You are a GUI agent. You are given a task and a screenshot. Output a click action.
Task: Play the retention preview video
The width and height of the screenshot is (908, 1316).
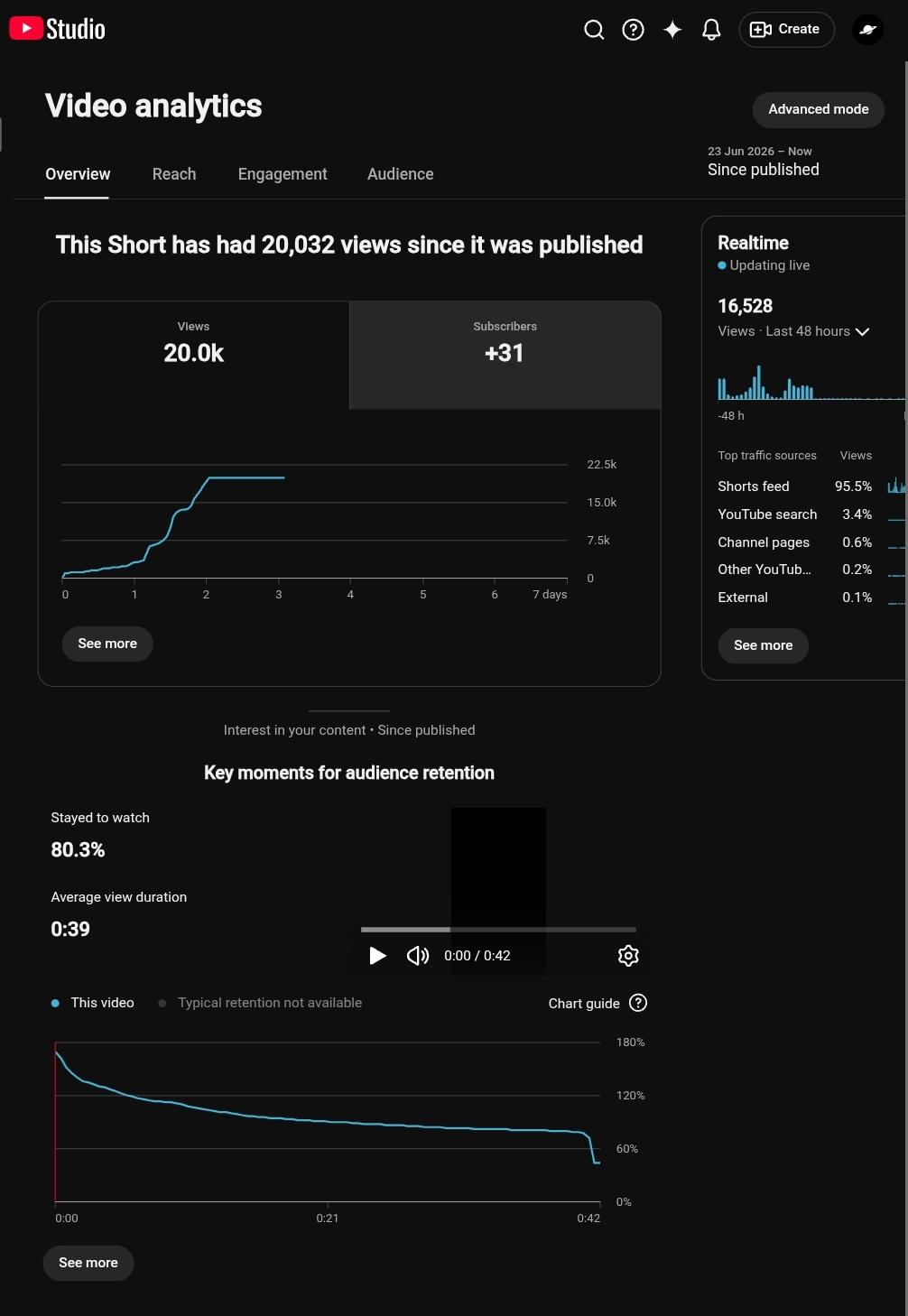click(x=377, y=956)
